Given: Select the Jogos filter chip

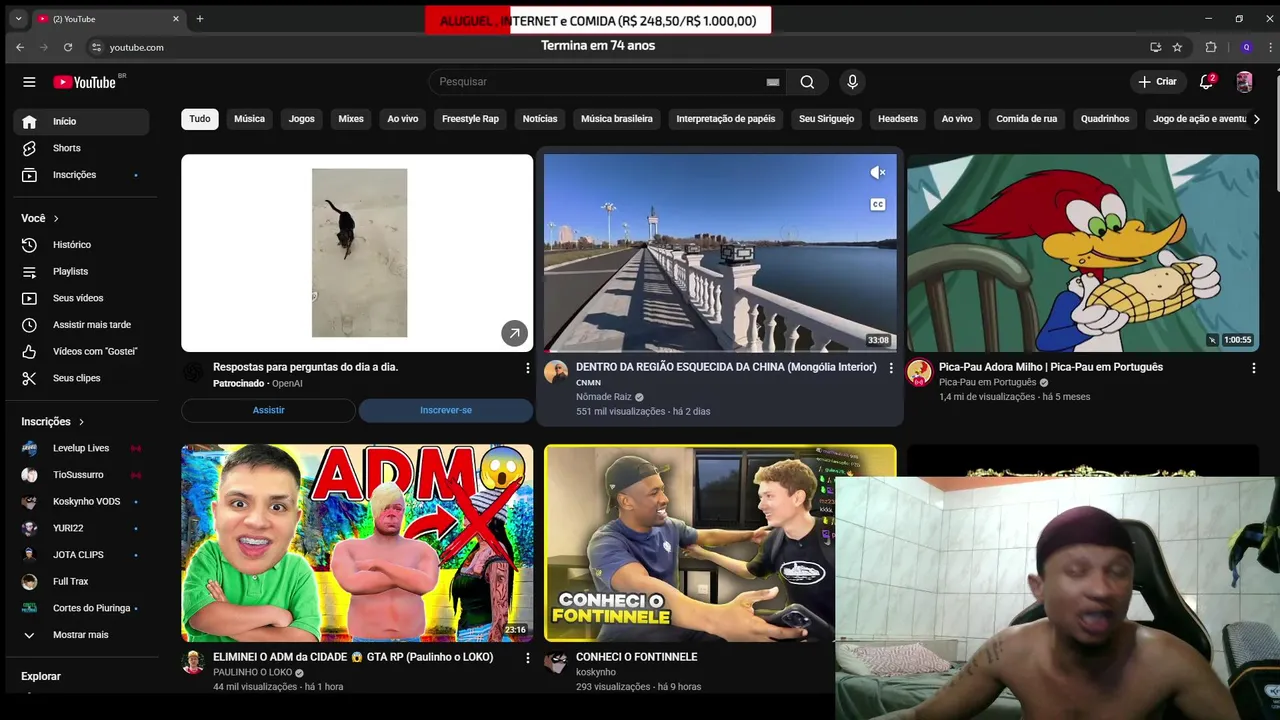Looking at the screenshot, I should pos(302,119).
